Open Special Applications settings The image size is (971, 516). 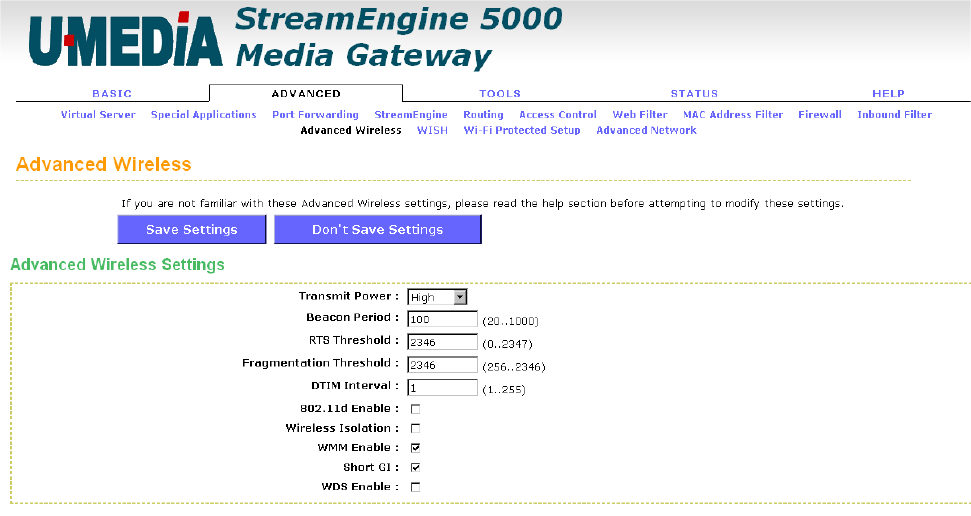204,115
